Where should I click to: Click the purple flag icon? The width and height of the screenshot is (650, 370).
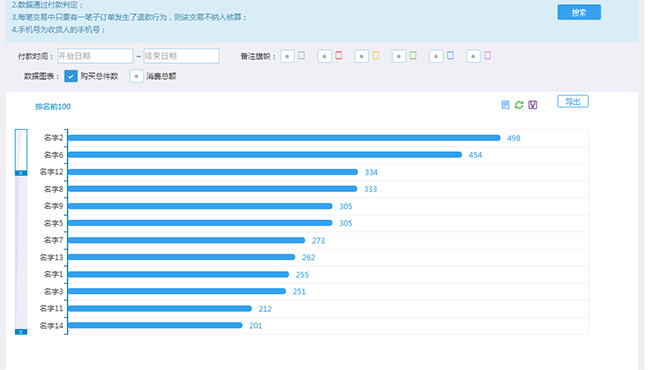(488, 55)
